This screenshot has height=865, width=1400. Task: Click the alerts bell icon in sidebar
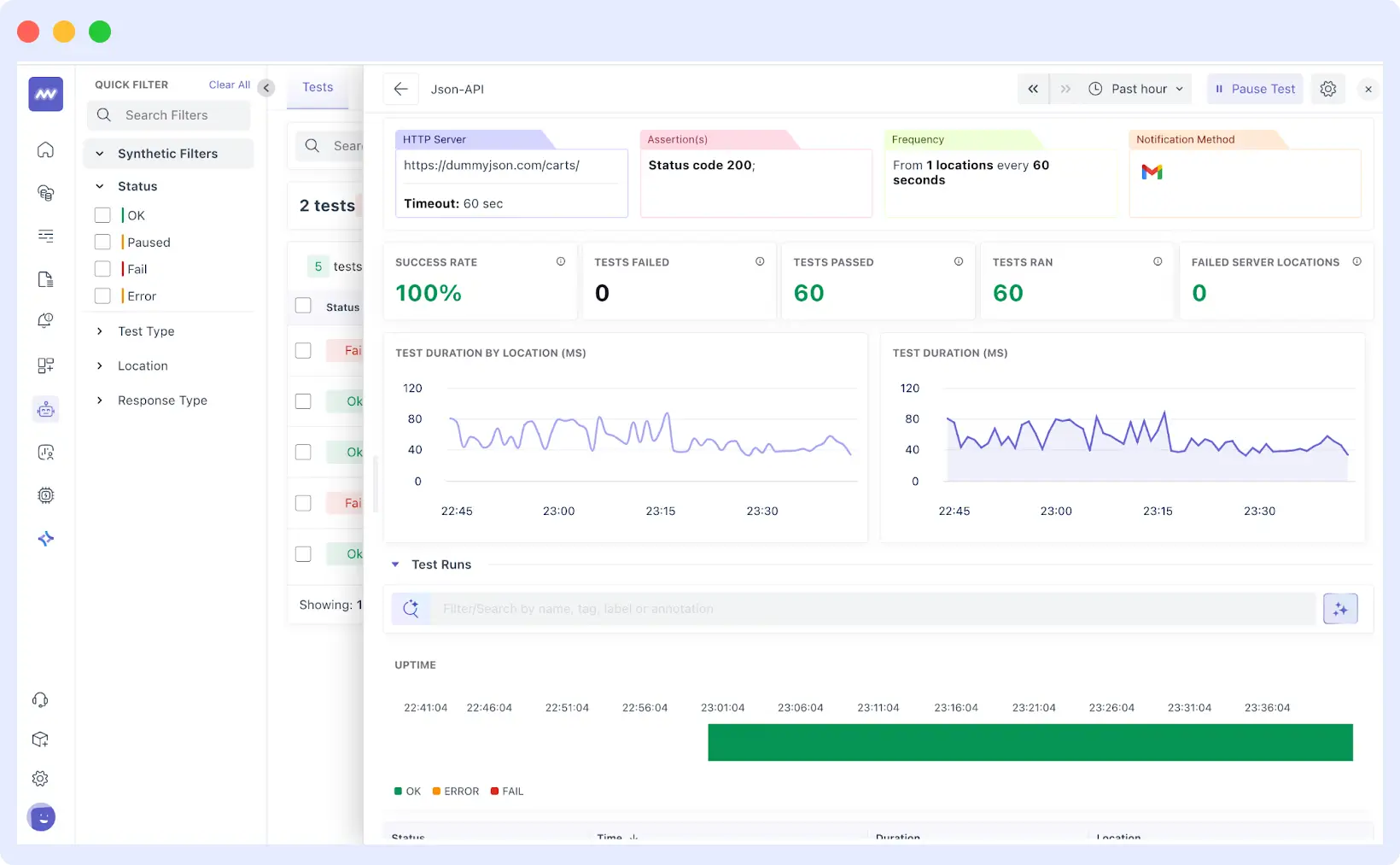point(44,321)
